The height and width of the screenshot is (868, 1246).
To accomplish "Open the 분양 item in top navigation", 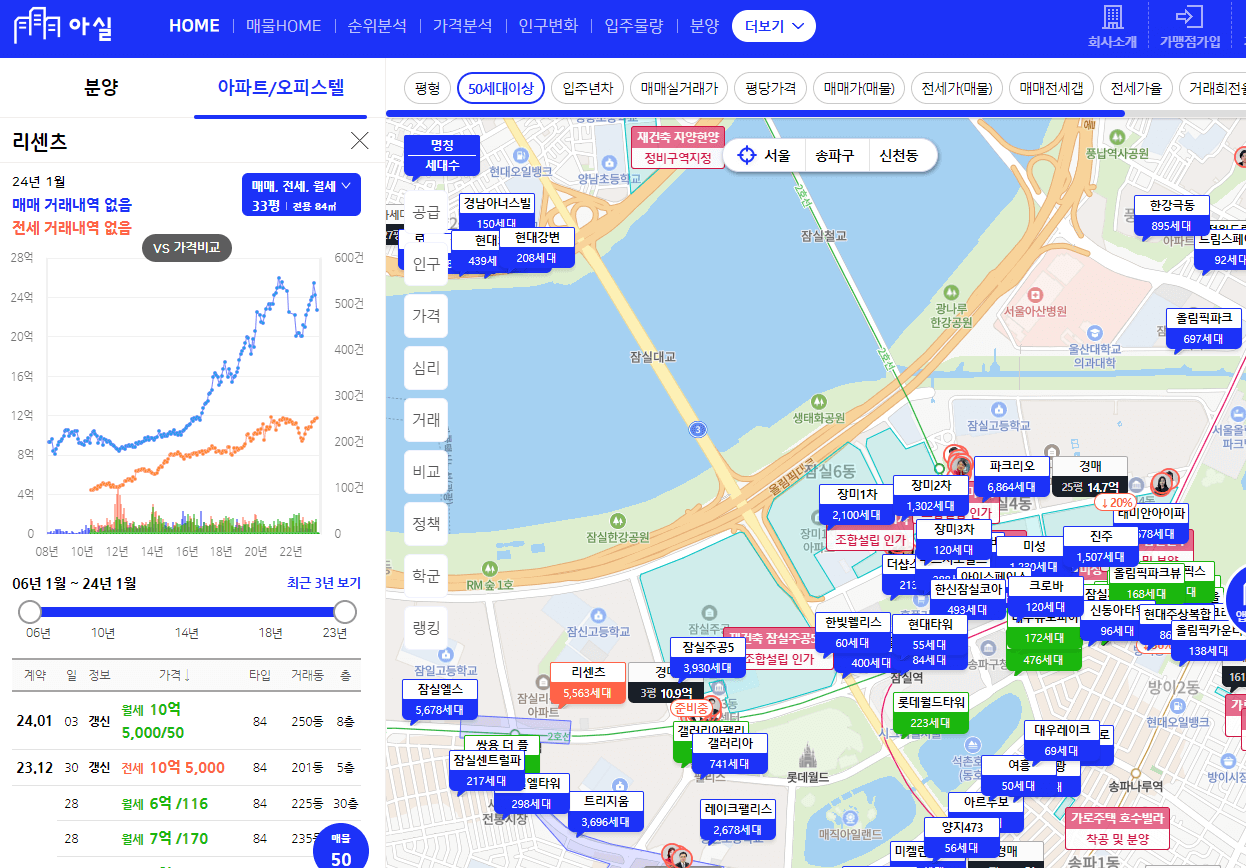I will [704, 26].
